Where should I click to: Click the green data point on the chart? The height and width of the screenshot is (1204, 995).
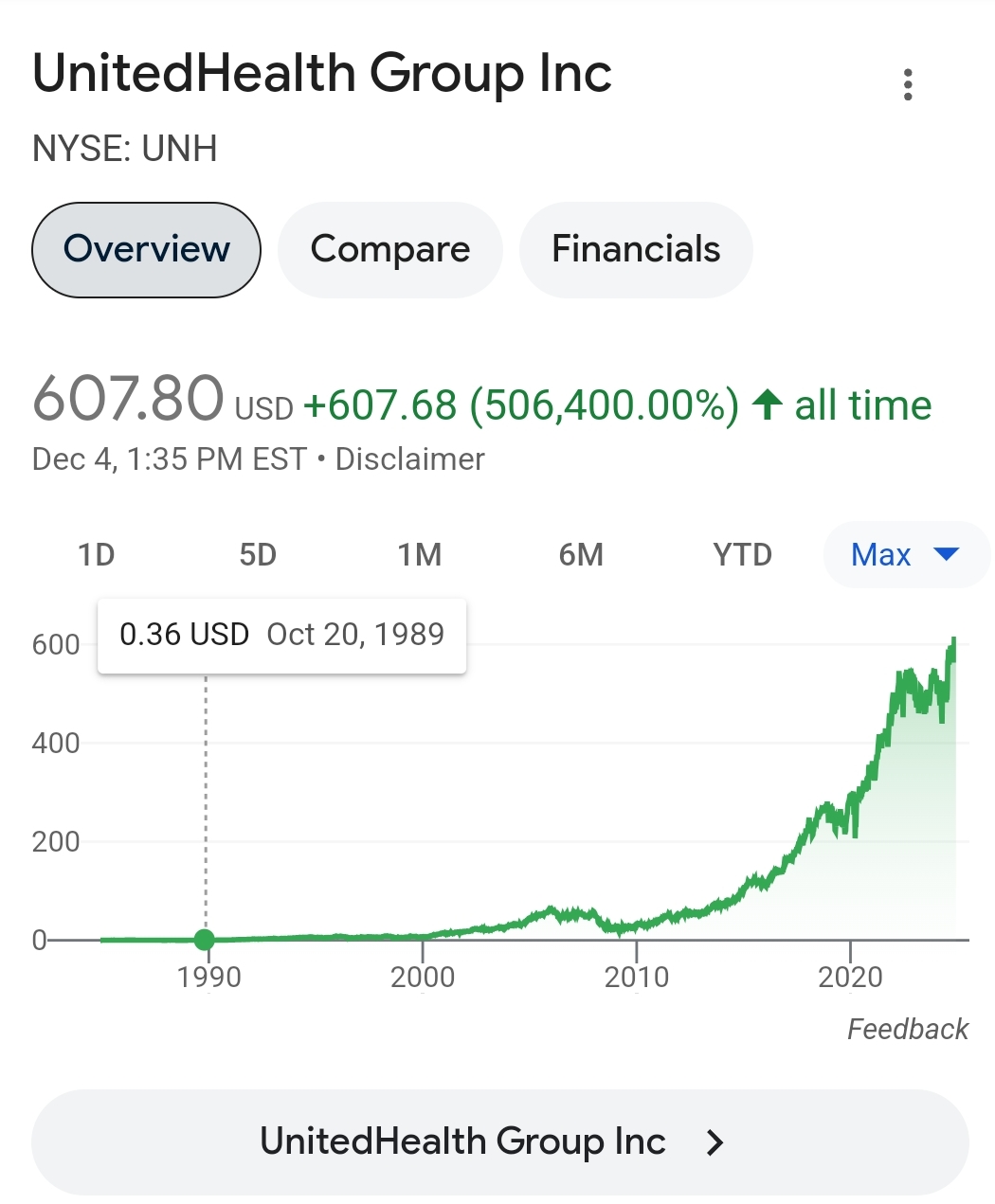pos(205,940)
